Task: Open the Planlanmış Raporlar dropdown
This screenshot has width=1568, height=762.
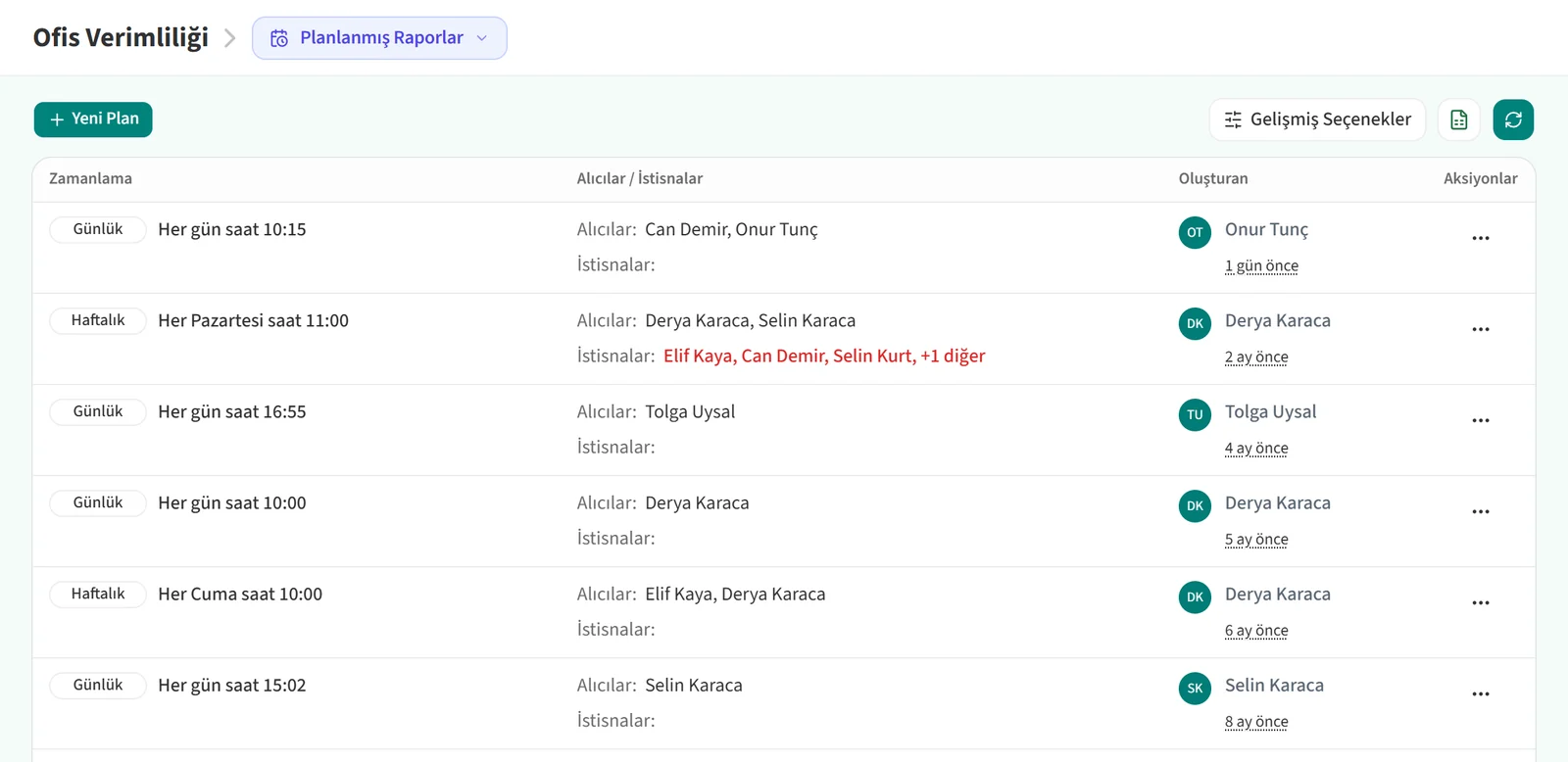Action: (379, 38)
